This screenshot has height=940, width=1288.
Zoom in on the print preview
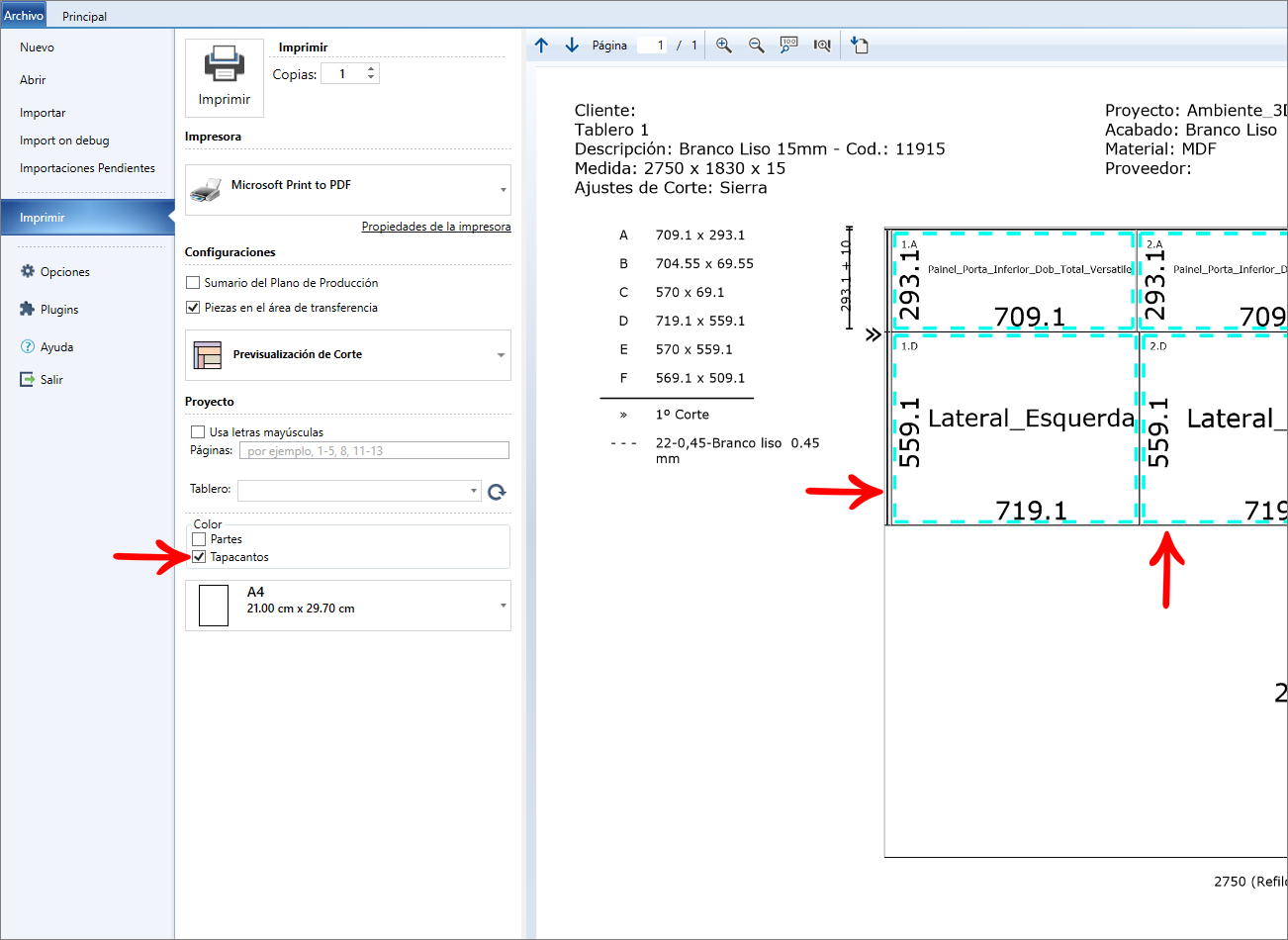coord(724,46)
